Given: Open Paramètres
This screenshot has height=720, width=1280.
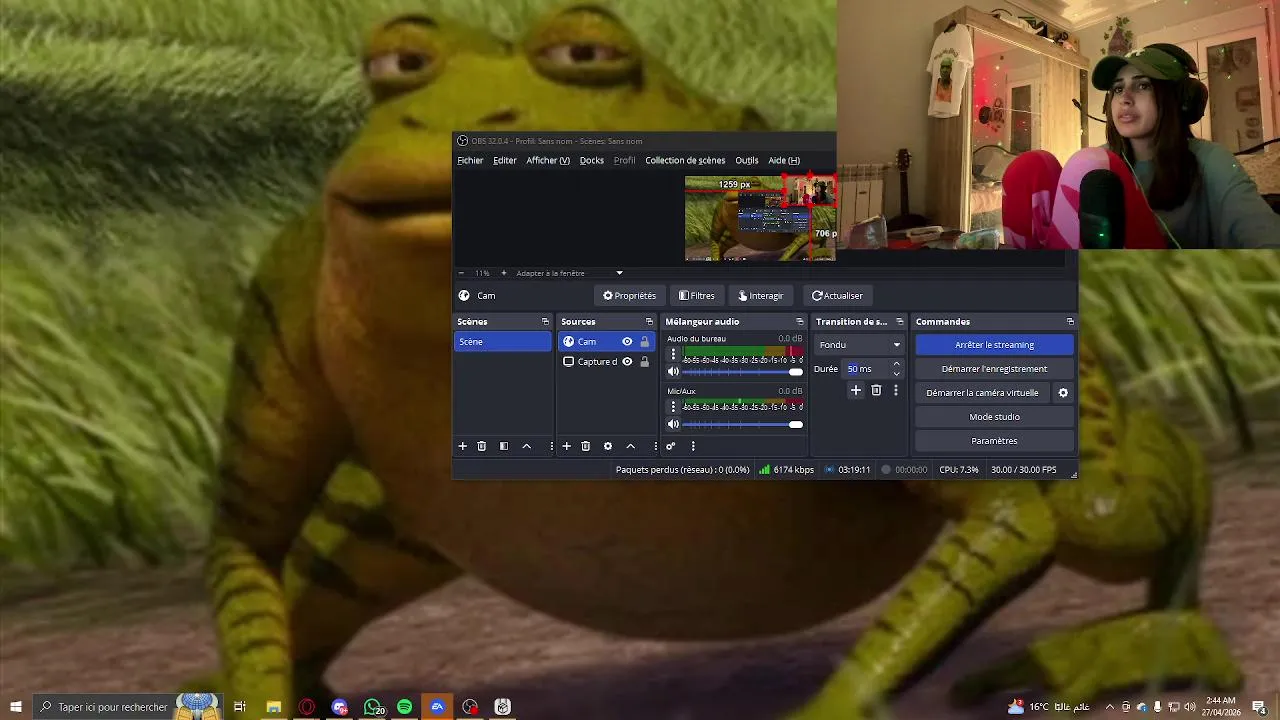Looking at the screenshot, I should coord(994,441).
